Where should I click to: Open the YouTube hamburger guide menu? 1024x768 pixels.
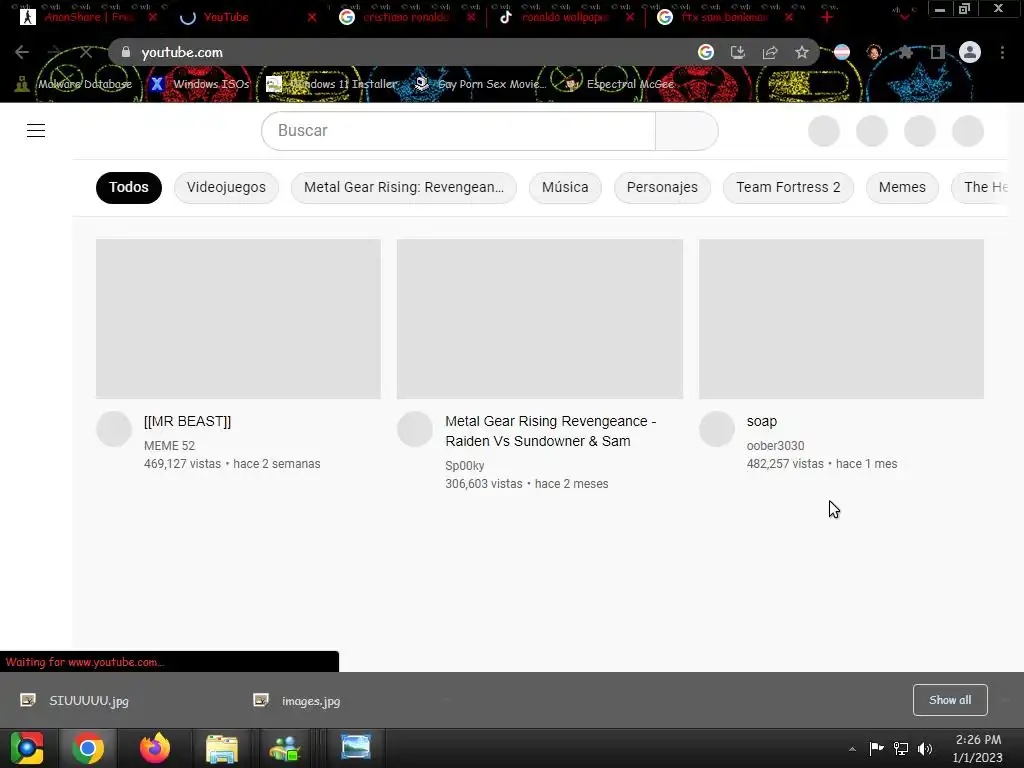pyautogui.click(x=36, y=131)
